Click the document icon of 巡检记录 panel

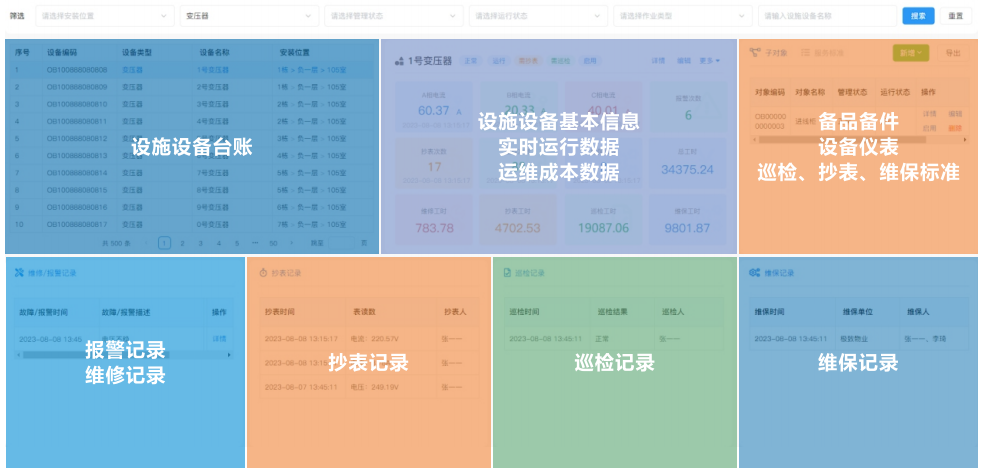507,273
